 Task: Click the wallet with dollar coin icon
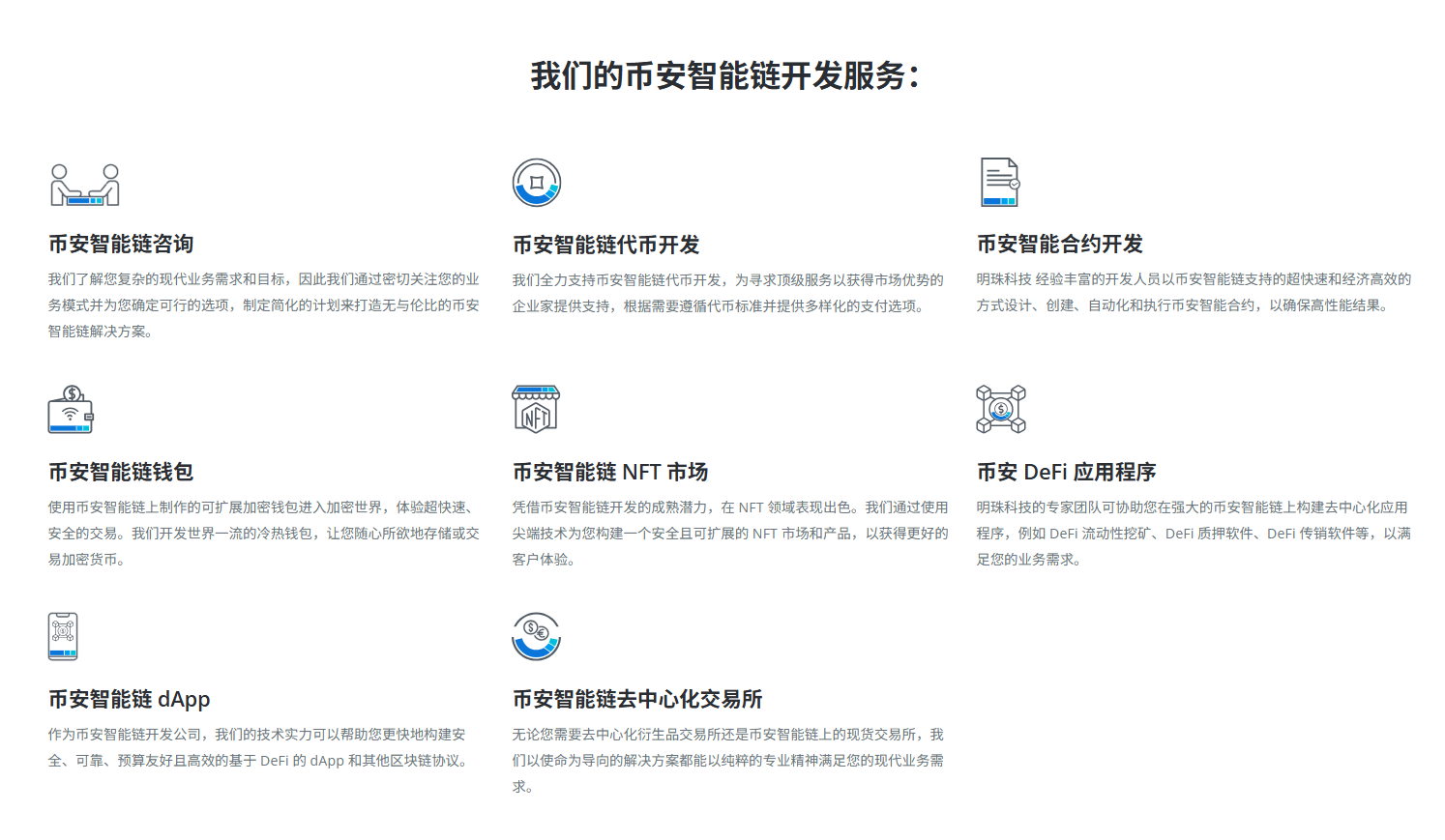point(71,410)
